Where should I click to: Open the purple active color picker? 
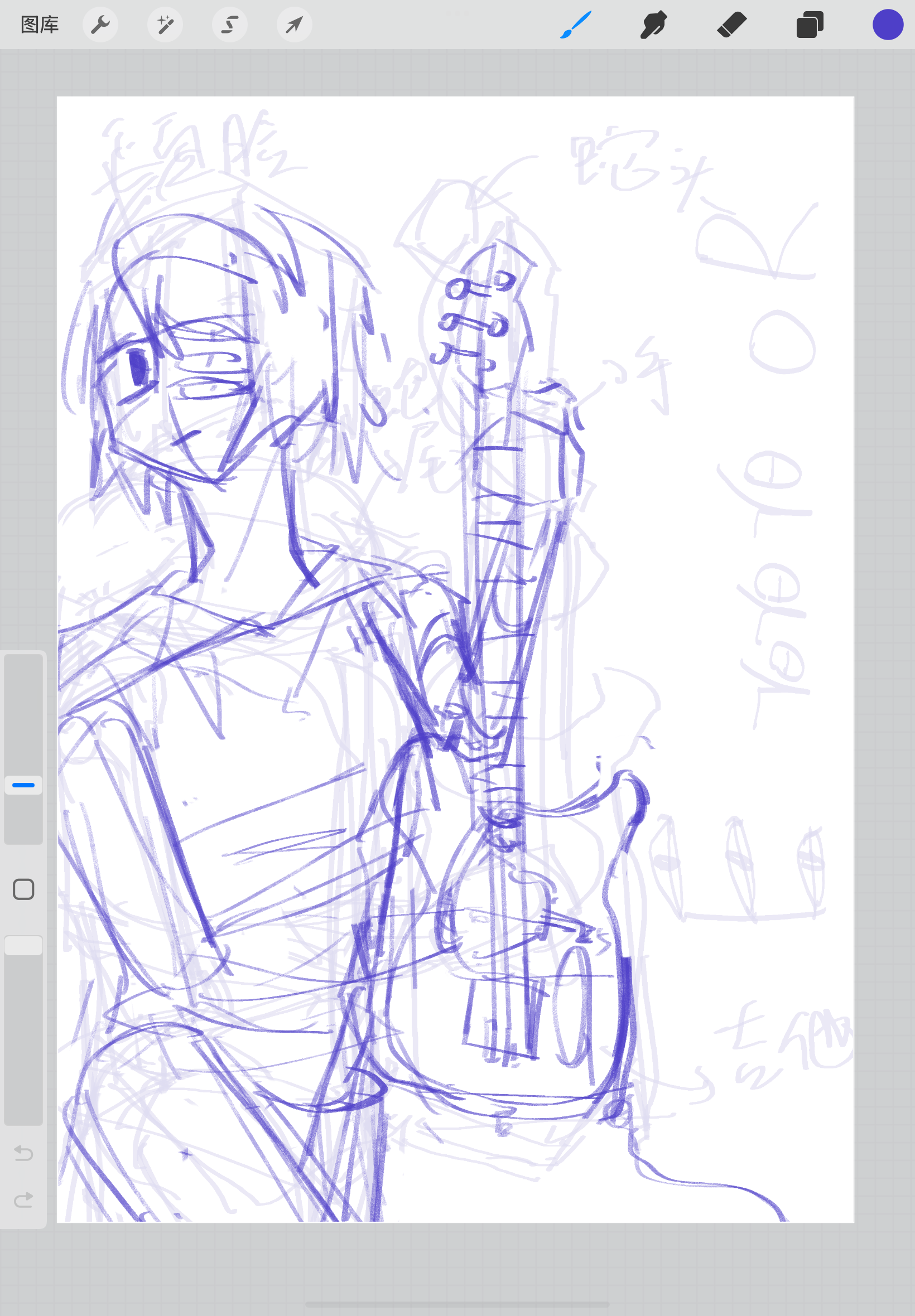click(888, 25)
